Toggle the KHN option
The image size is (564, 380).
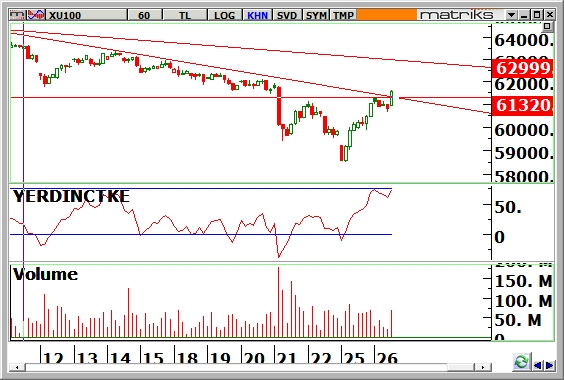click(258, 15)
